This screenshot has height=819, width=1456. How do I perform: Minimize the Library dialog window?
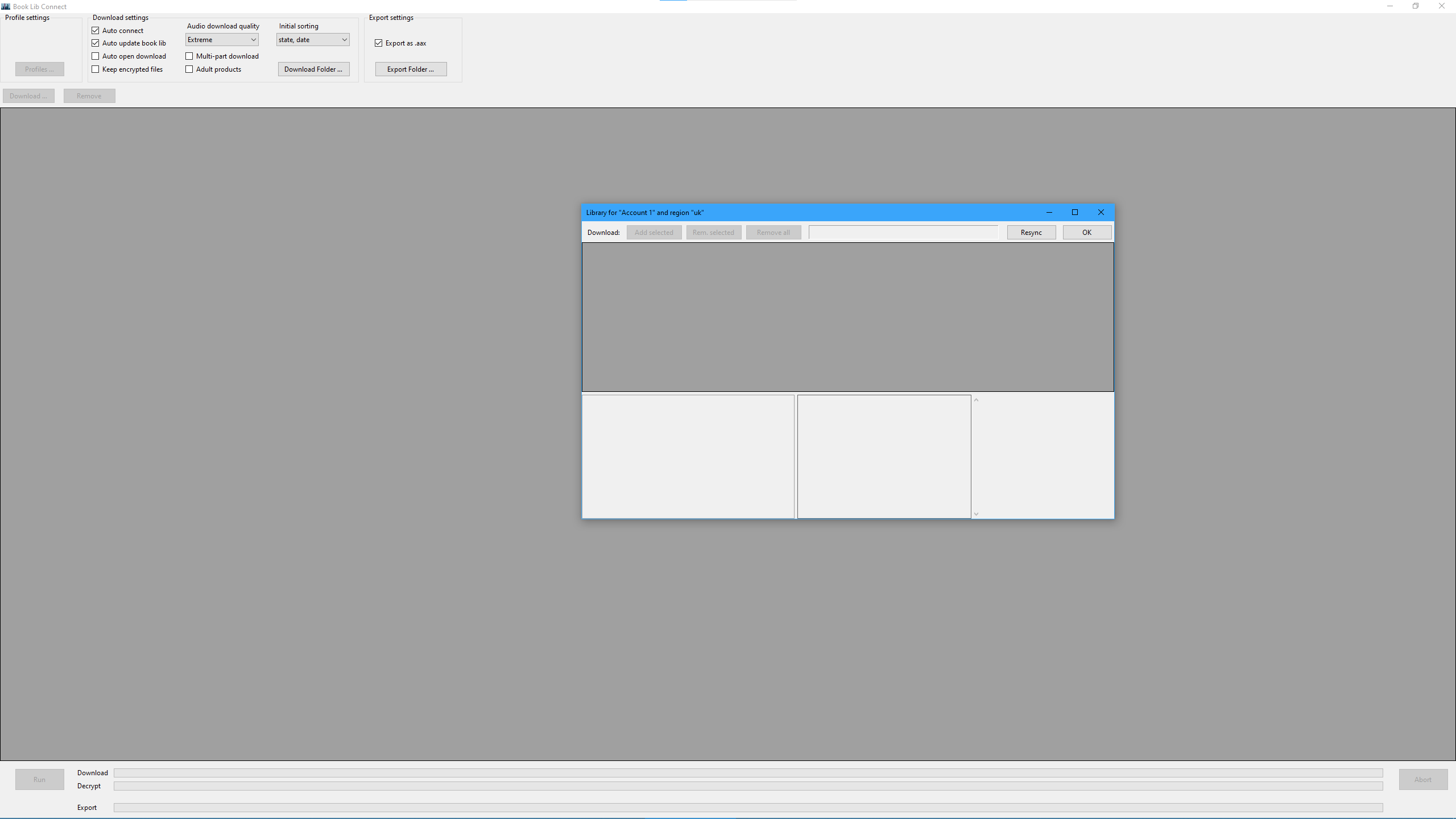click(1049, 212)
